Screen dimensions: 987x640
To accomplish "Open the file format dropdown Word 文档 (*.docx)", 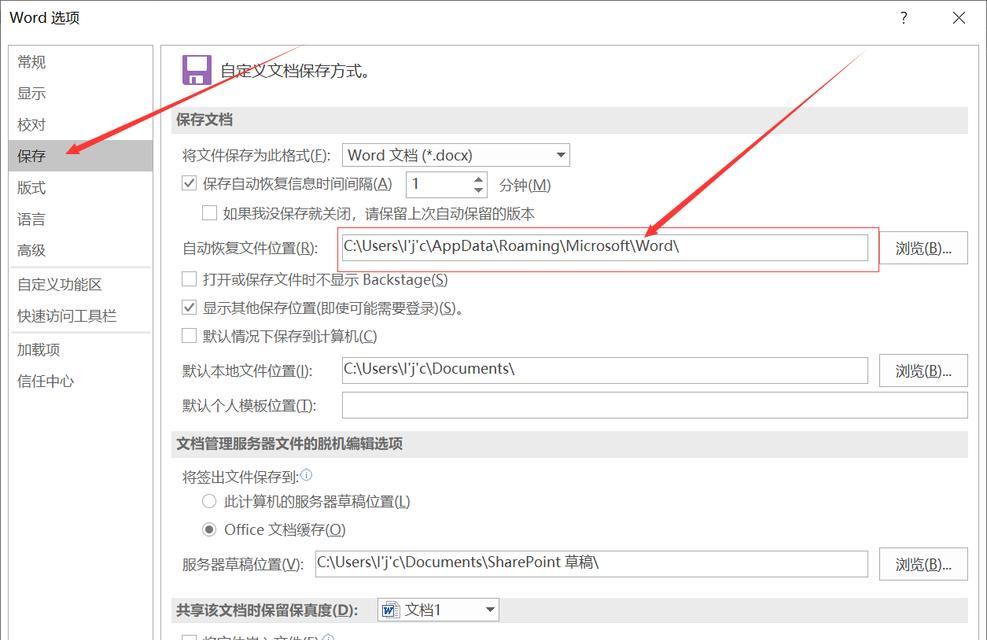I will click(456, 155).
